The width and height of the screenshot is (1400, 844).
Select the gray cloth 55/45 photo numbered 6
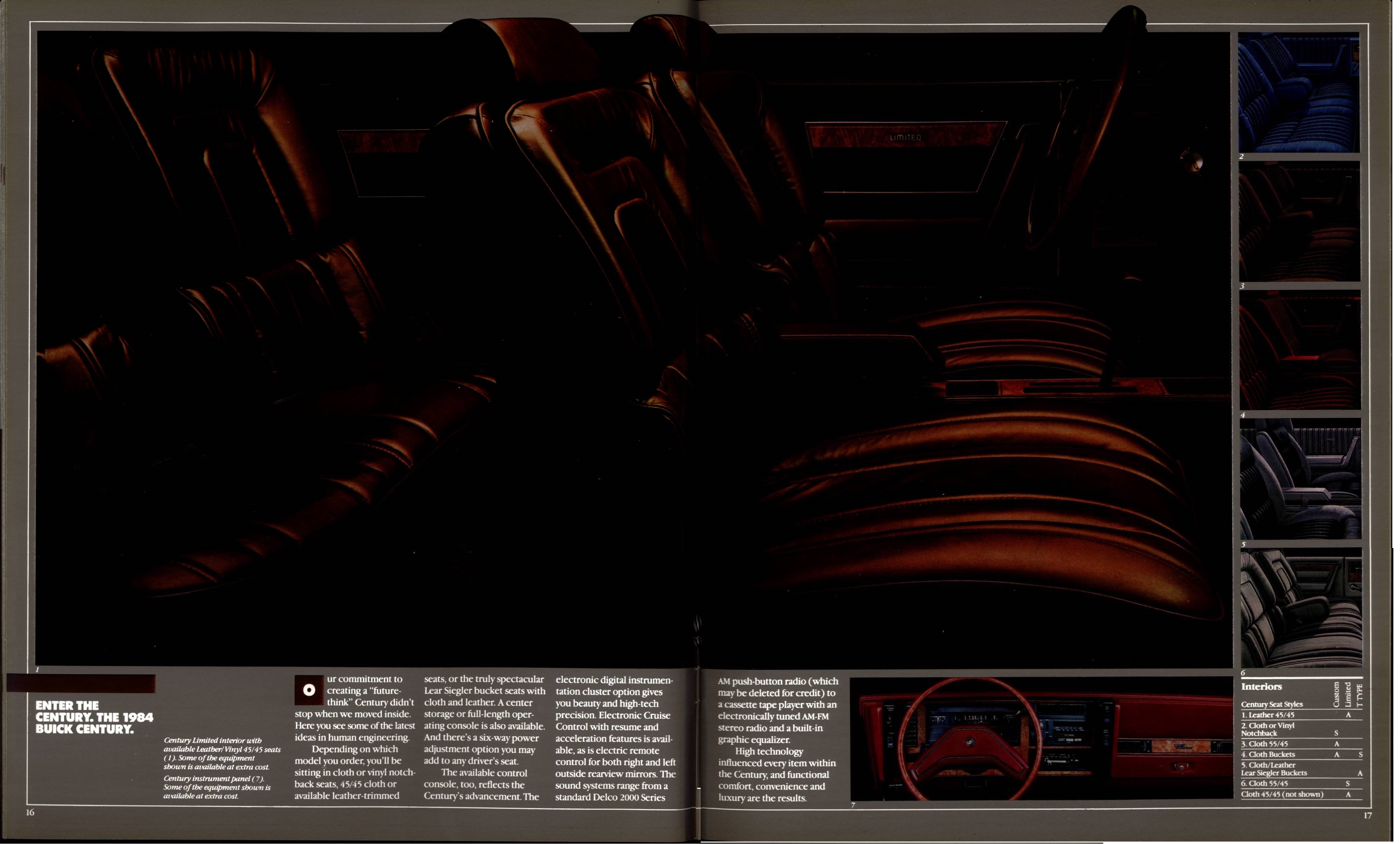(1301, 608)
